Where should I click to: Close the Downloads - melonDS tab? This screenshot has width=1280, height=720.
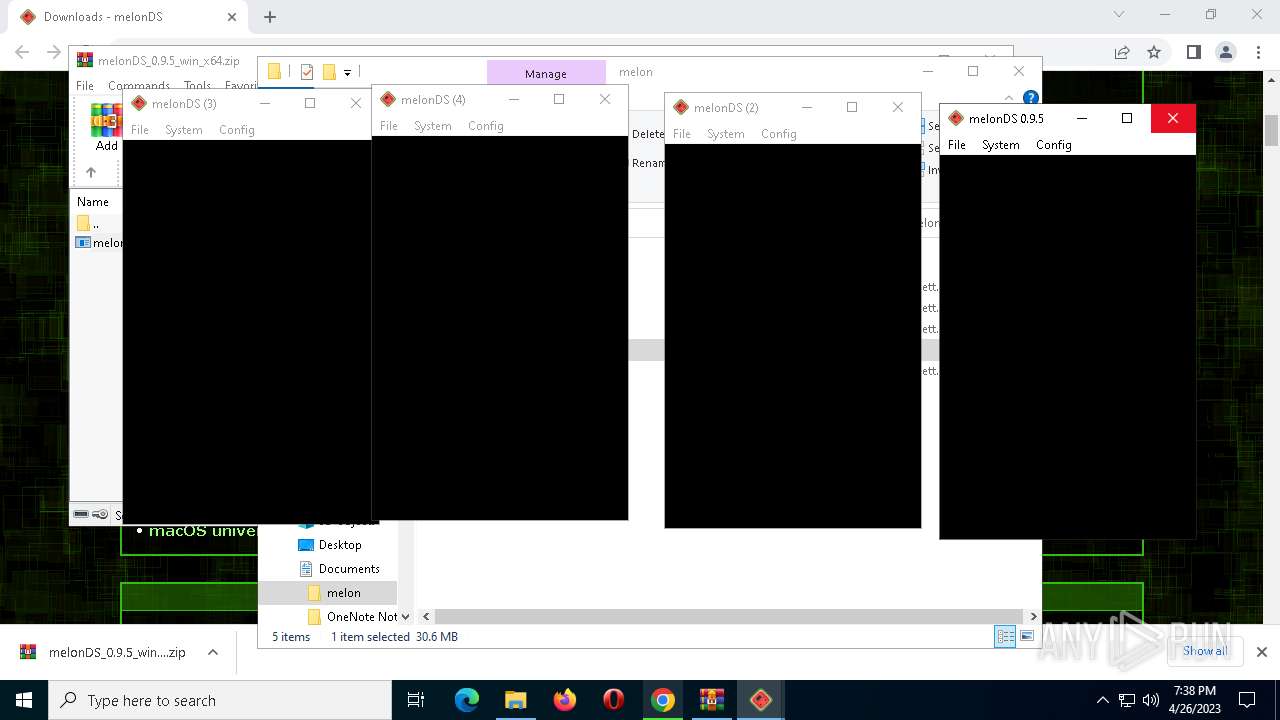[232, 17]
